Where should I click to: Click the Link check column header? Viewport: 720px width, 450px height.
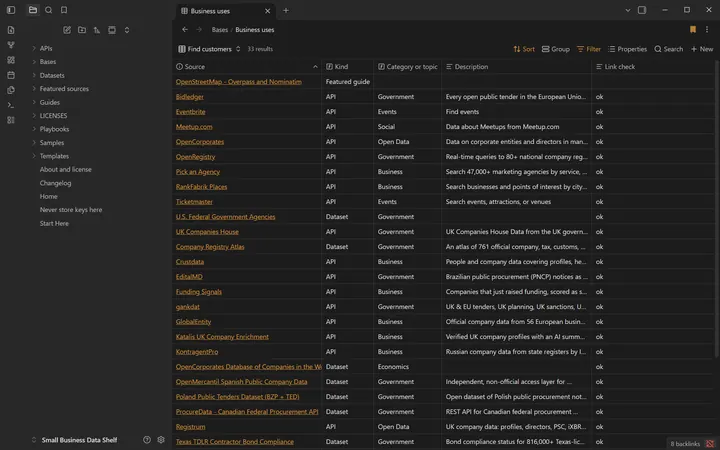click(653, 67)
